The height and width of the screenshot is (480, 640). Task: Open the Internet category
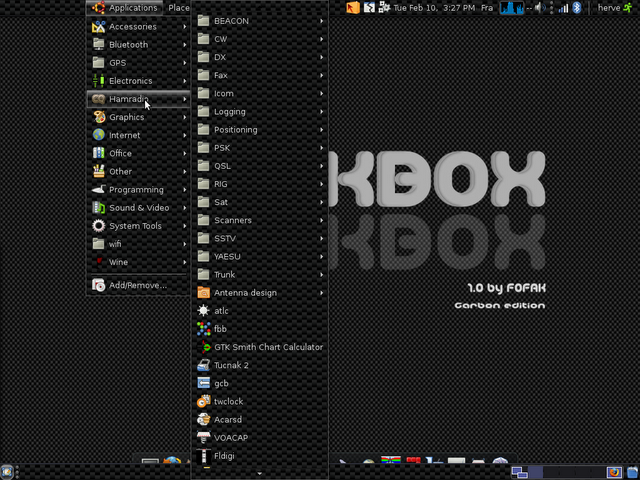click(138, 135)
